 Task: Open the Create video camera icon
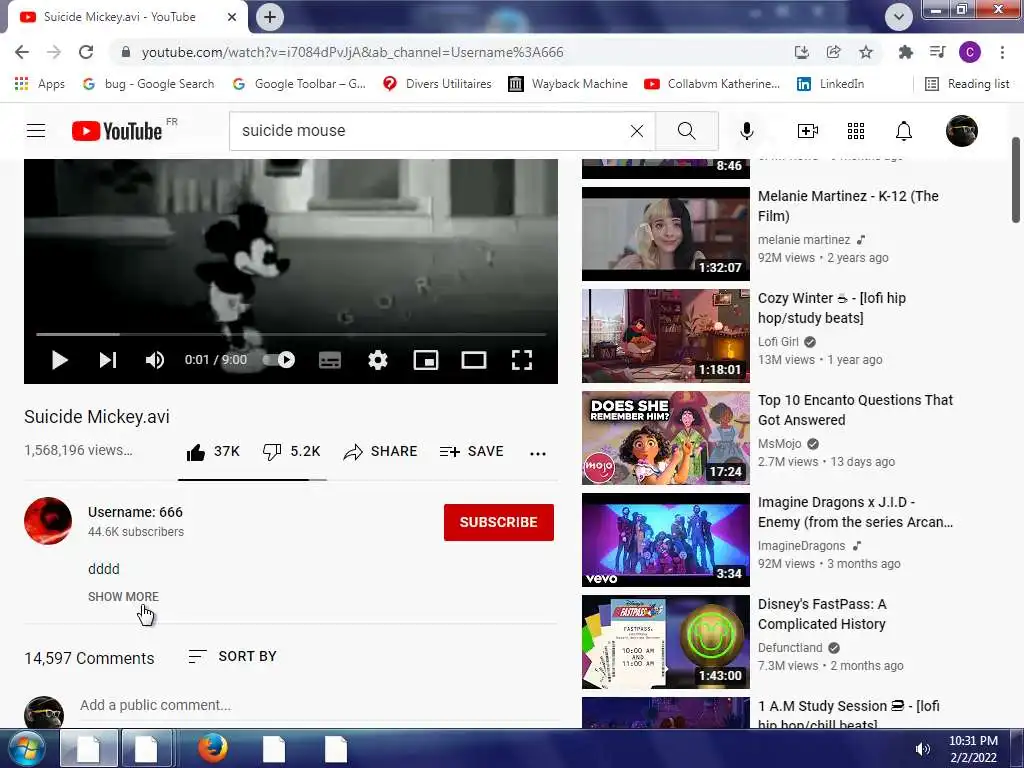click(807, 131)
